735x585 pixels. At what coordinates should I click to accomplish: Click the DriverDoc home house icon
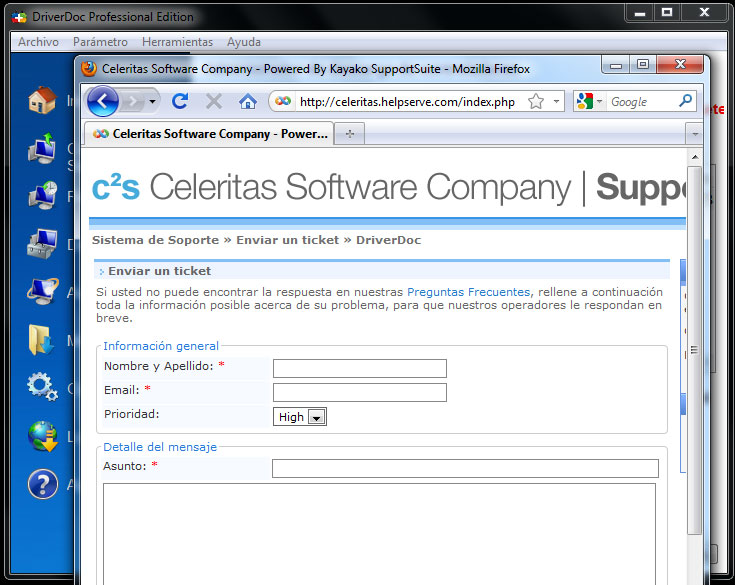tap(42, 100)
